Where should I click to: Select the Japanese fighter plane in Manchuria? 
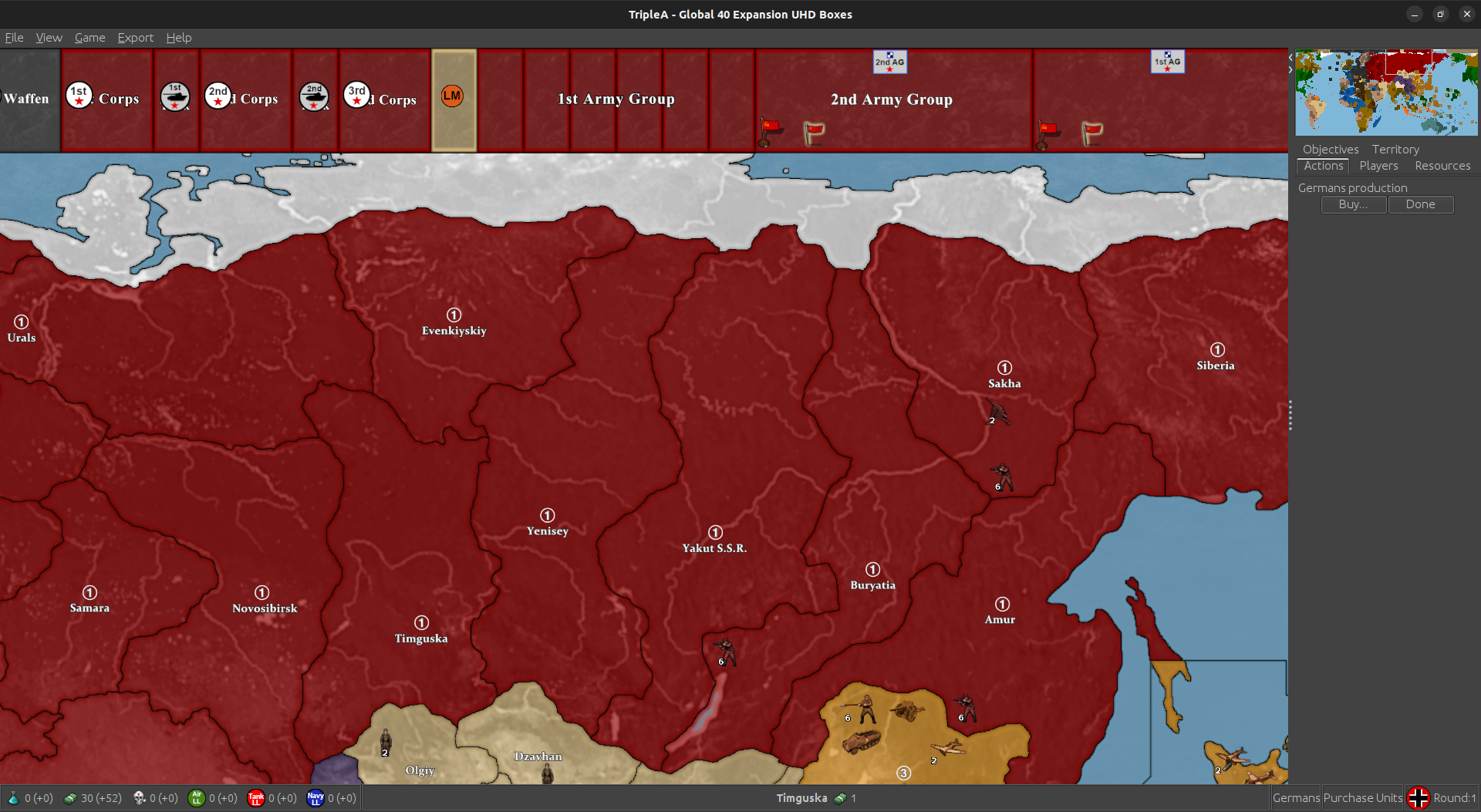tap(949, 748)
